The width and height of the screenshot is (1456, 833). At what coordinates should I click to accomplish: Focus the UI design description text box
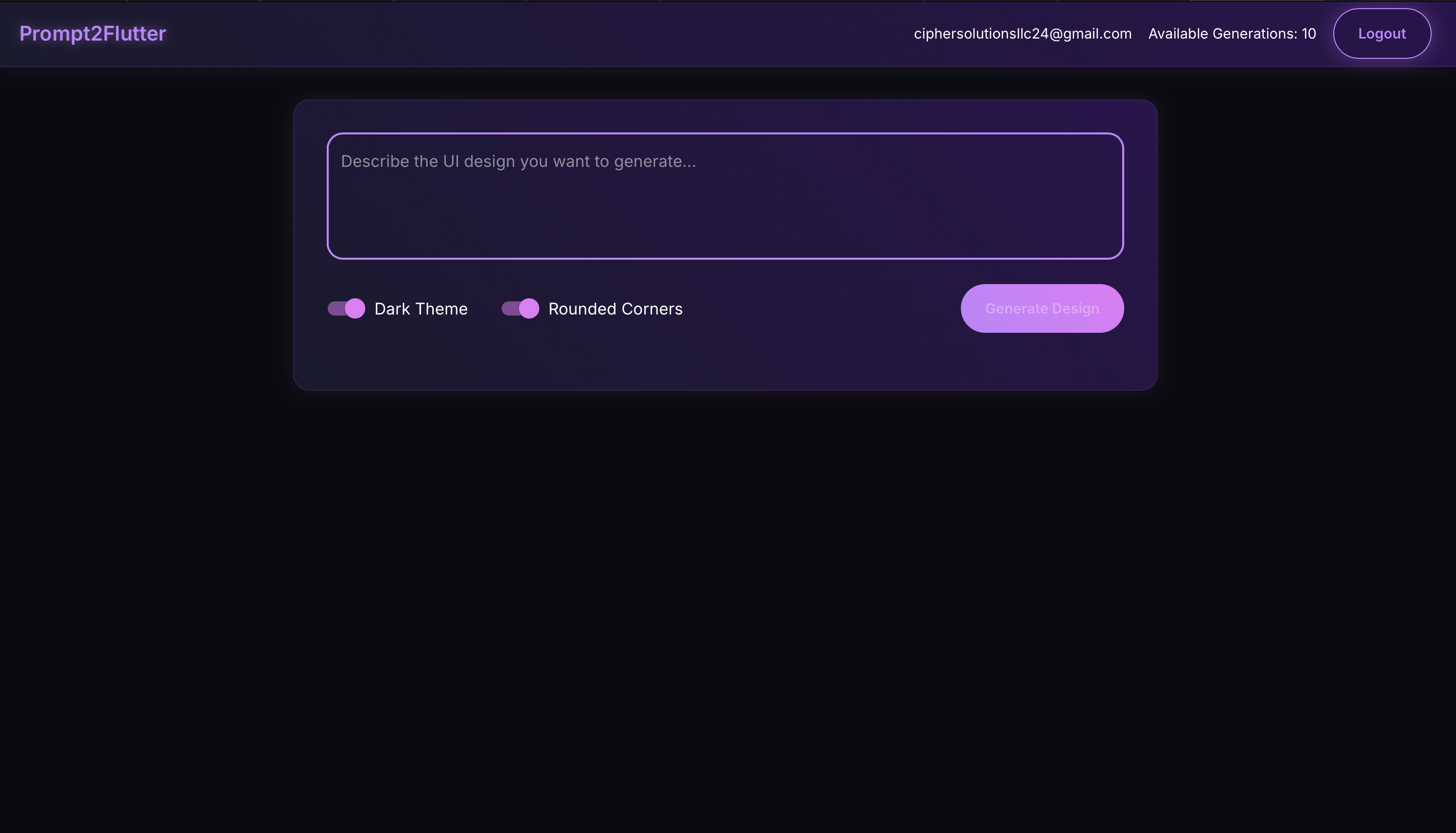[x=725, y=196]
